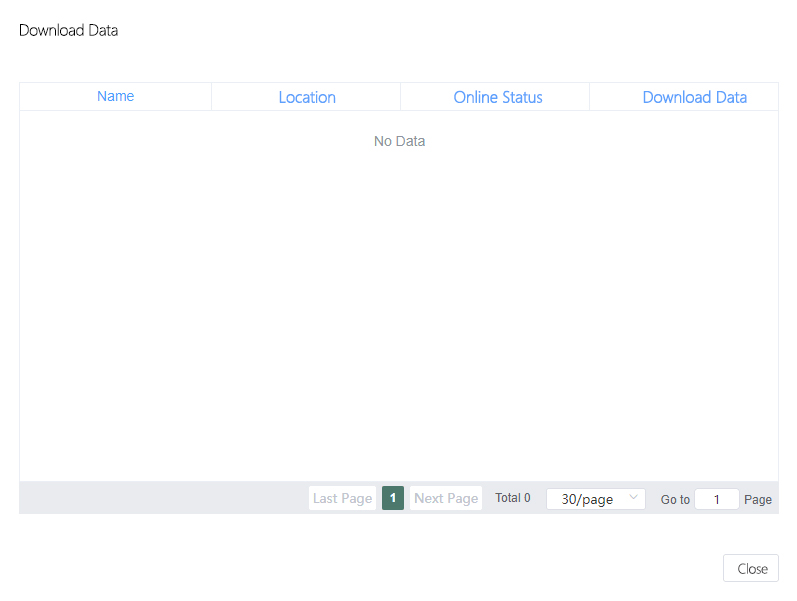Click the Name column header
The height and width of the screenshot is (601, 797).
point(115,97)
